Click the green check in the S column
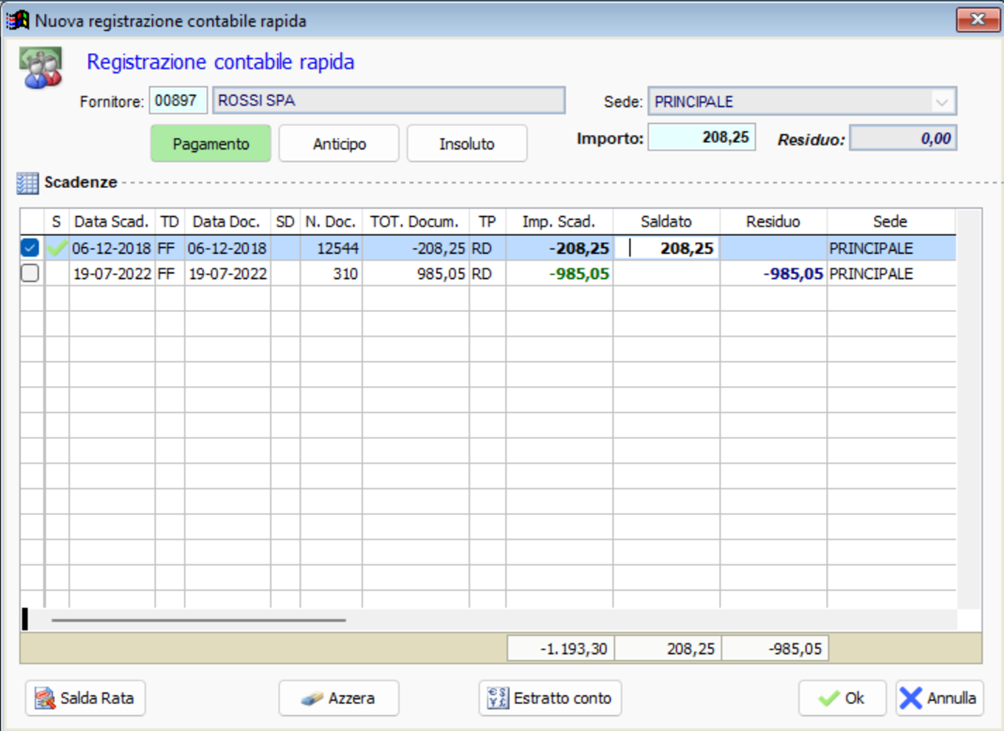Viewport: 1004px width, 731px height. (x=56, y=247)
